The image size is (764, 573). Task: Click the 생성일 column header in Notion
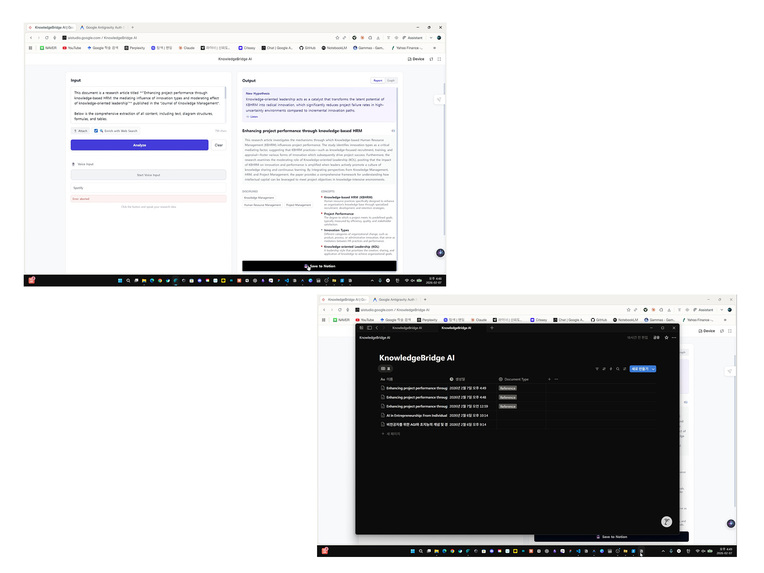[457, 379]
